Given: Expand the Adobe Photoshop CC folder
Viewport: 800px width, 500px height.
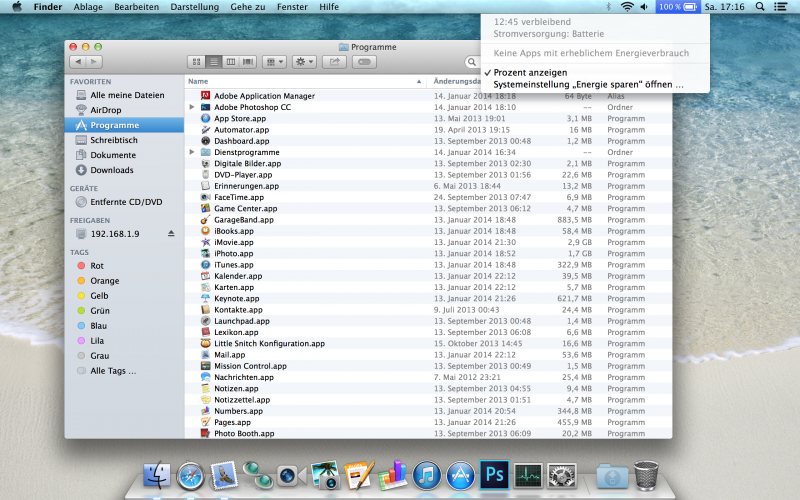Looking at the screenshot, I should (192, 107).
